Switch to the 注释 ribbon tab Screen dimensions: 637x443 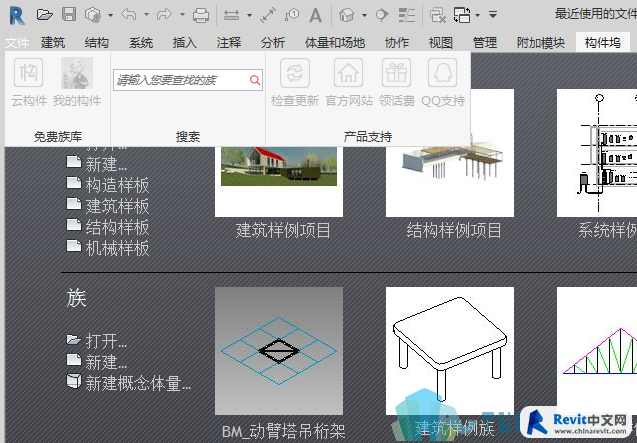pyautogui.click(x=229, y=43)
